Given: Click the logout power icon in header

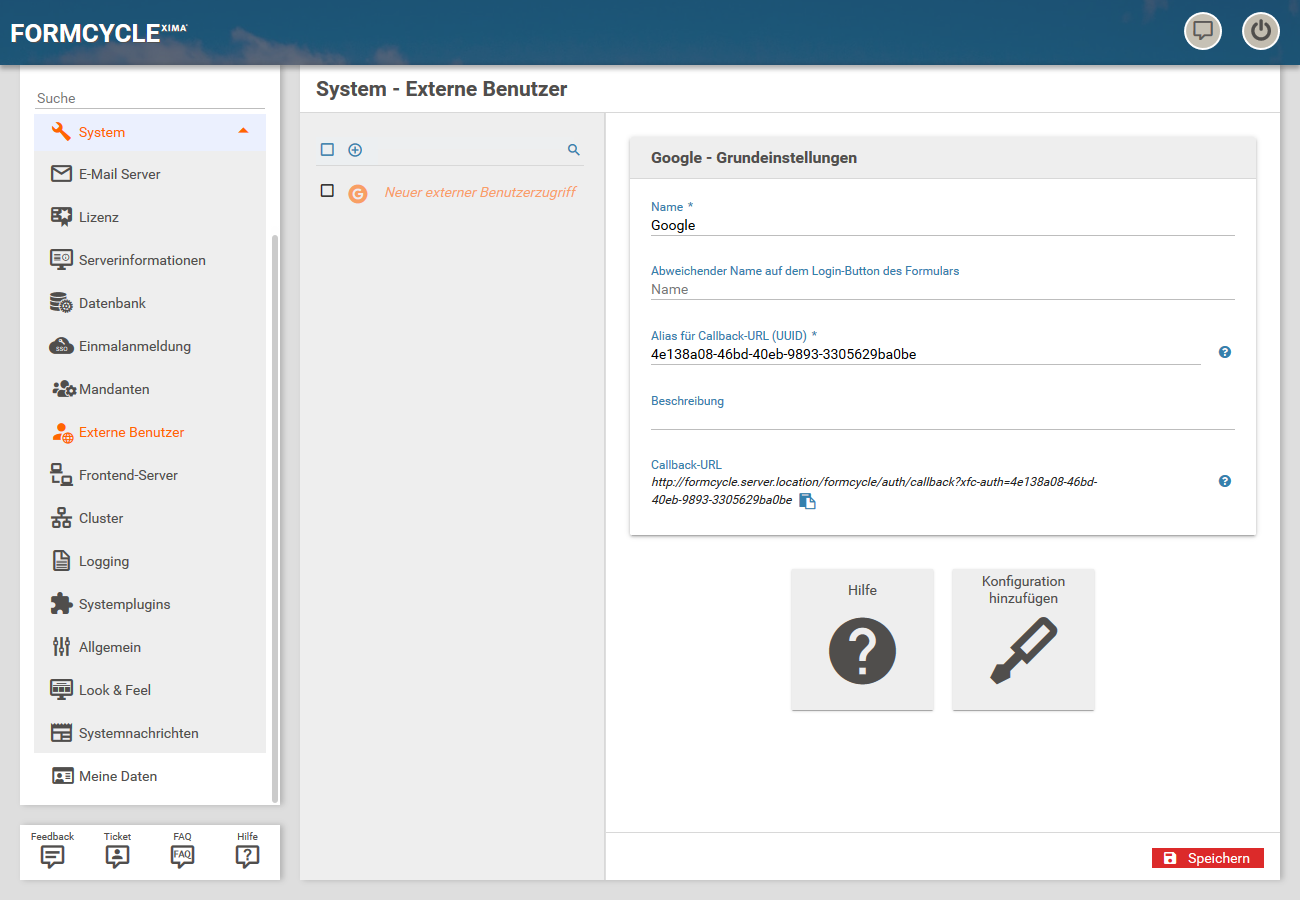Looking at the screenshot, I should (x=1261, y=31).
